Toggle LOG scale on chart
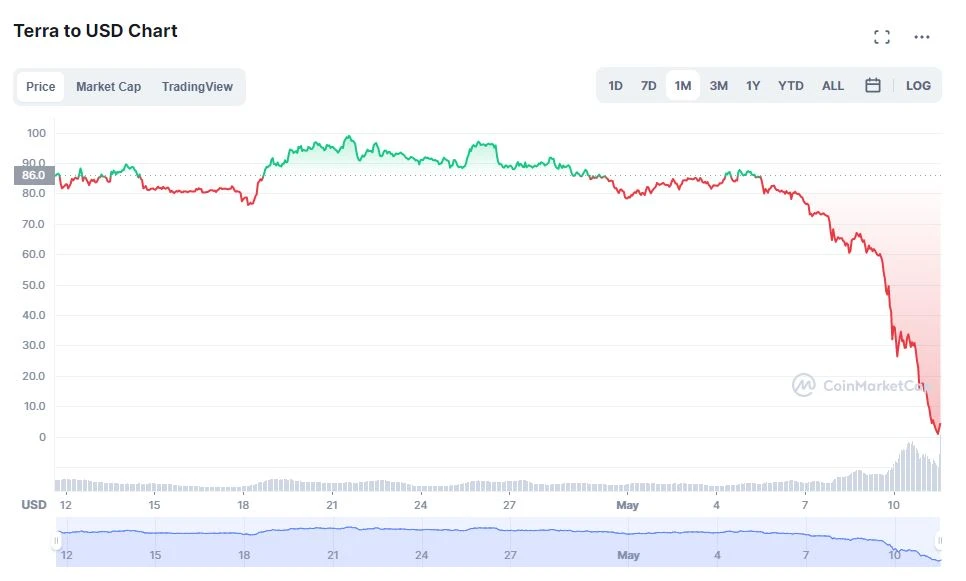 click(x=918, y=86)
